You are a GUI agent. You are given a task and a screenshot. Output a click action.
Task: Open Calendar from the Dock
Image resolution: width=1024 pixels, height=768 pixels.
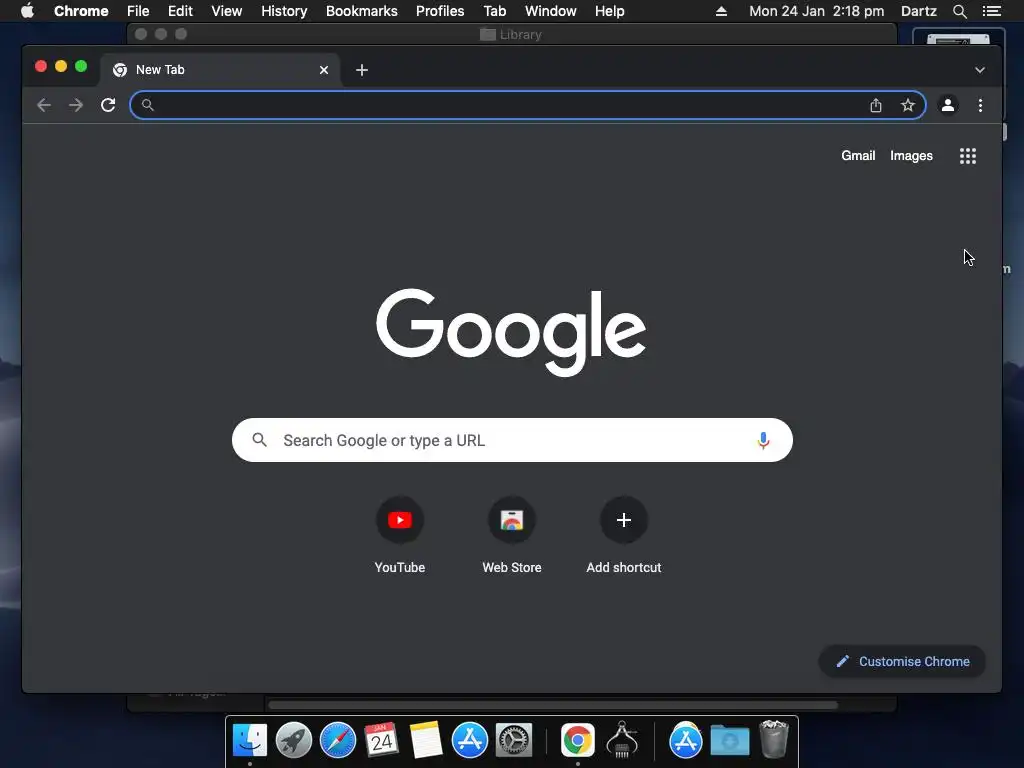pyautogui.click(x=381, y=741)
